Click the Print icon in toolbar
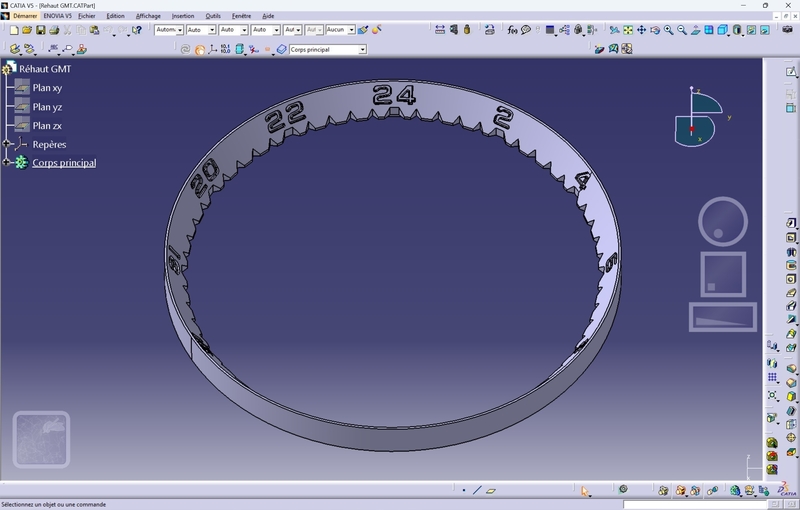Screen dimensions: 800x510 (x=54, y=30)
